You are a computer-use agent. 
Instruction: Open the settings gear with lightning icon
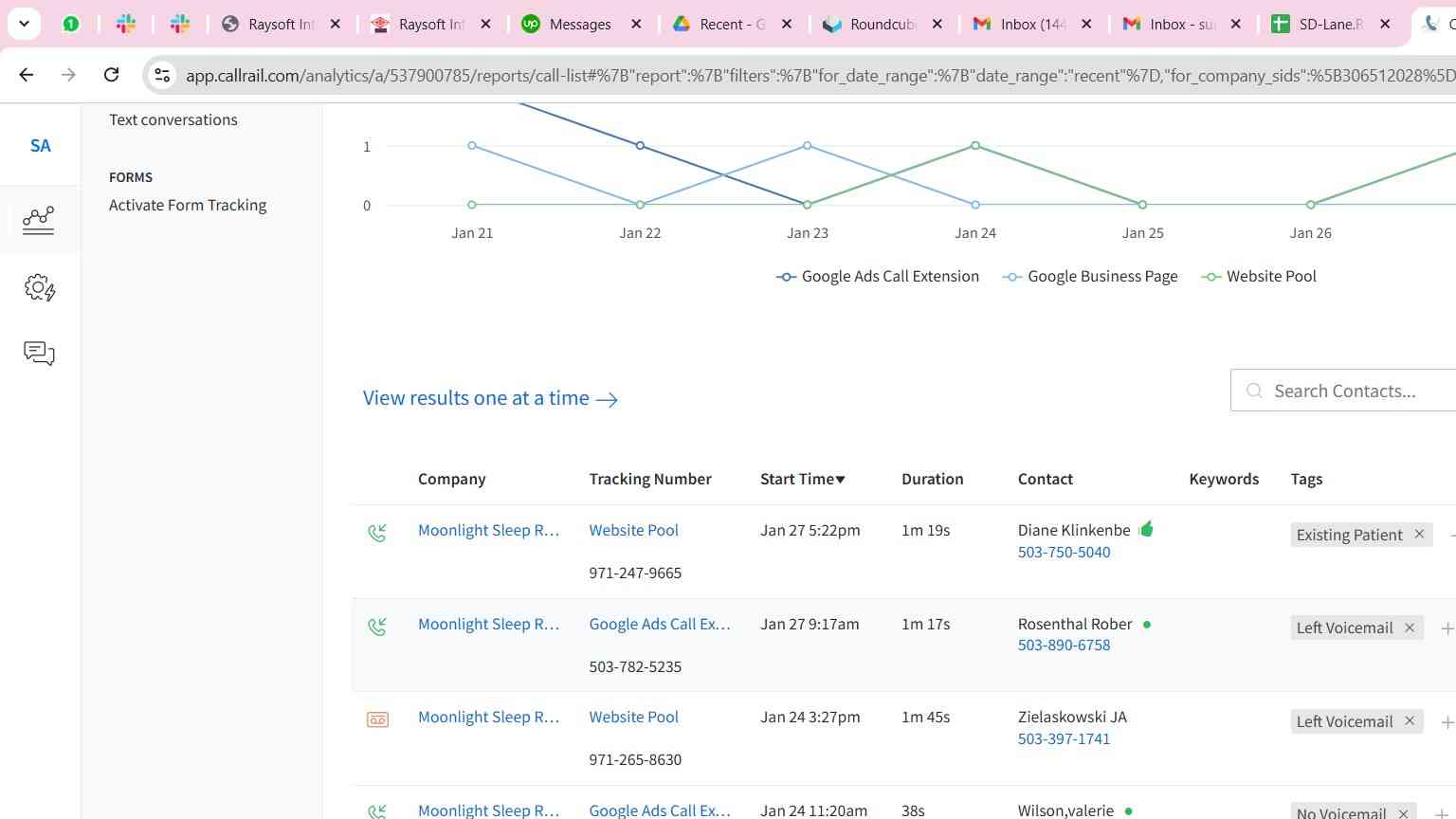point(39,287)
